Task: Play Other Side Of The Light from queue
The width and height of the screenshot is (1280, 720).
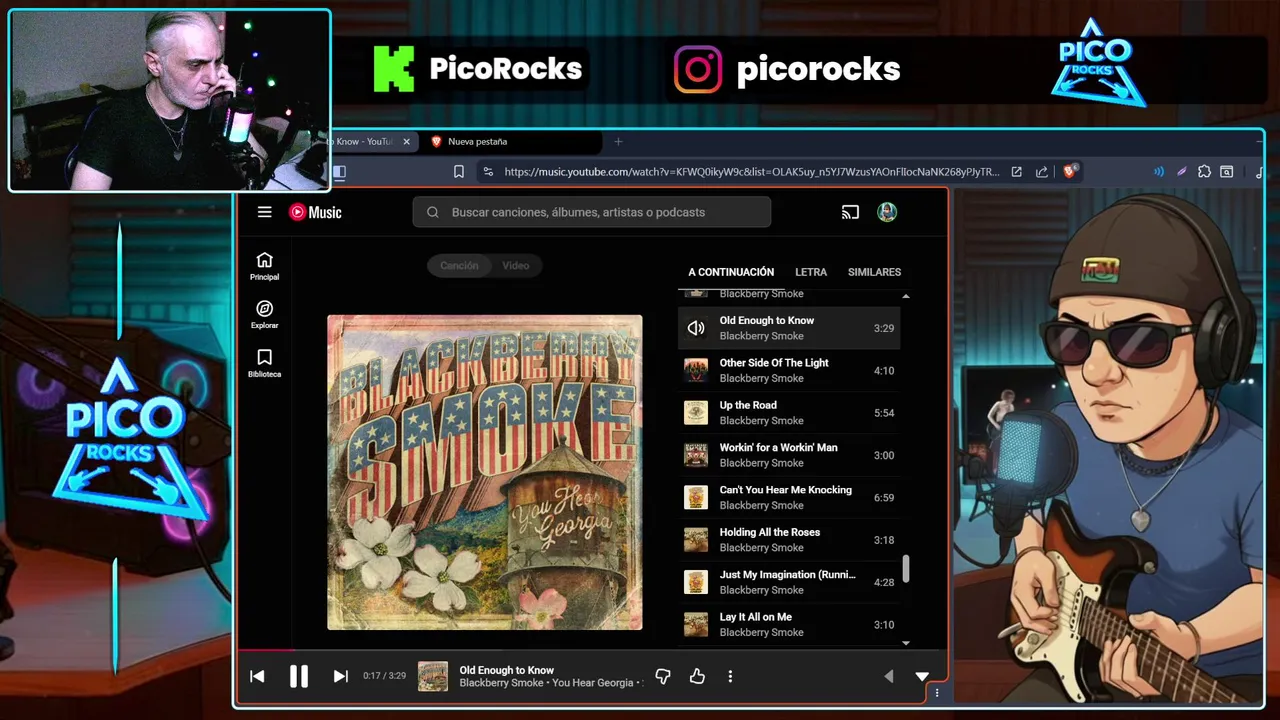Action: [x=789, y=371]
